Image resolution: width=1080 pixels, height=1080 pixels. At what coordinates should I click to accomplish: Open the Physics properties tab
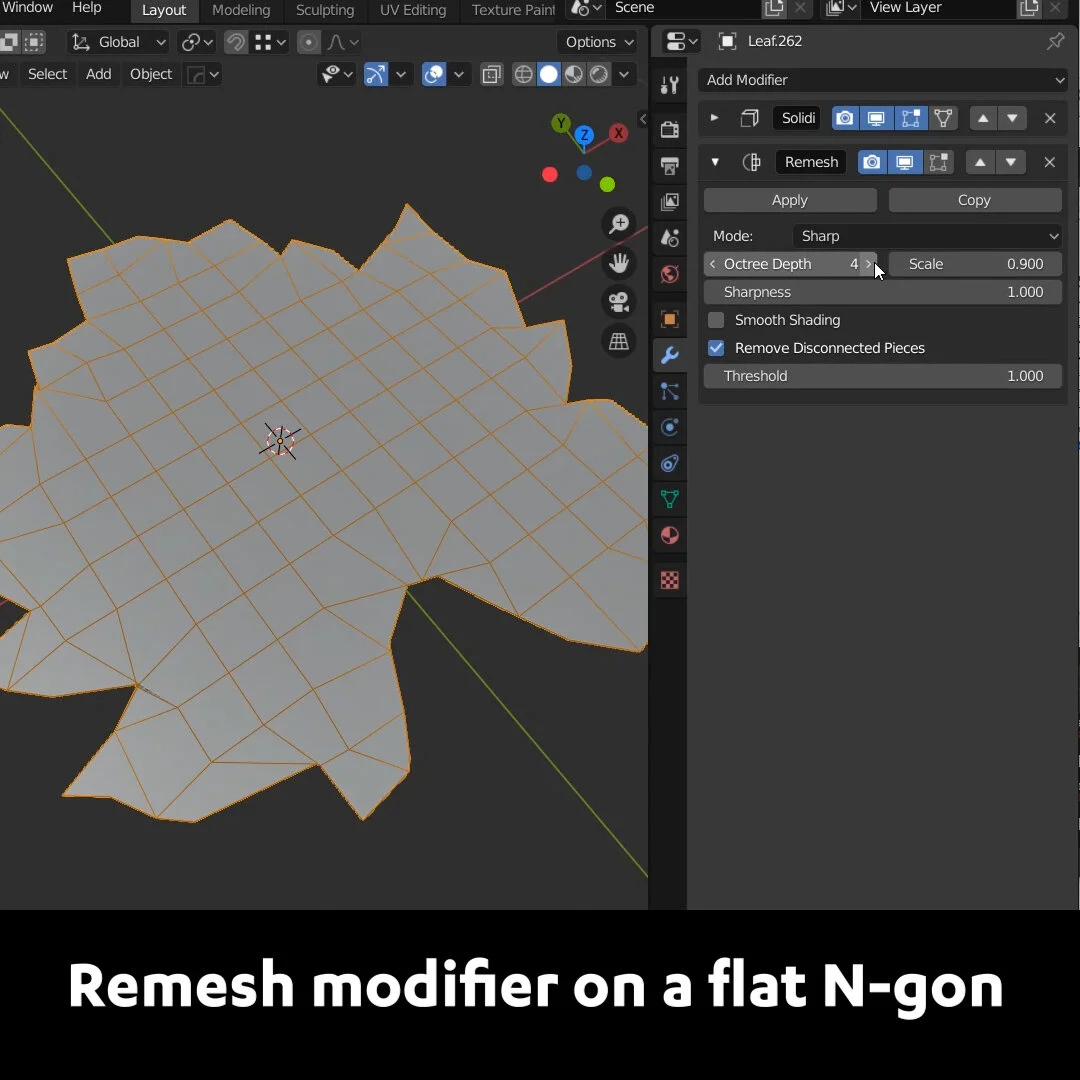tap(669, 427)
